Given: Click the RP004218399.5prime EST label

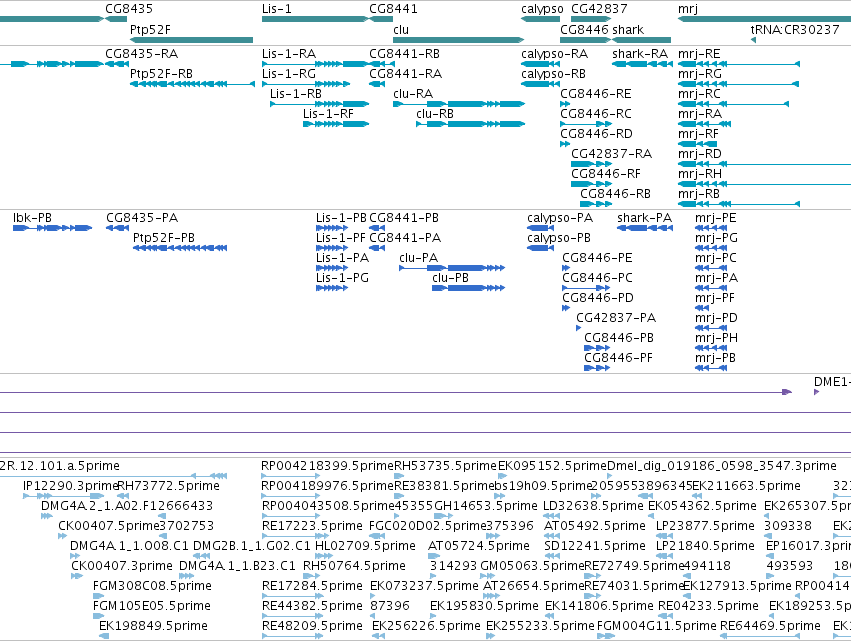Looking at the screenshot, I should click(x=327, y=466).
